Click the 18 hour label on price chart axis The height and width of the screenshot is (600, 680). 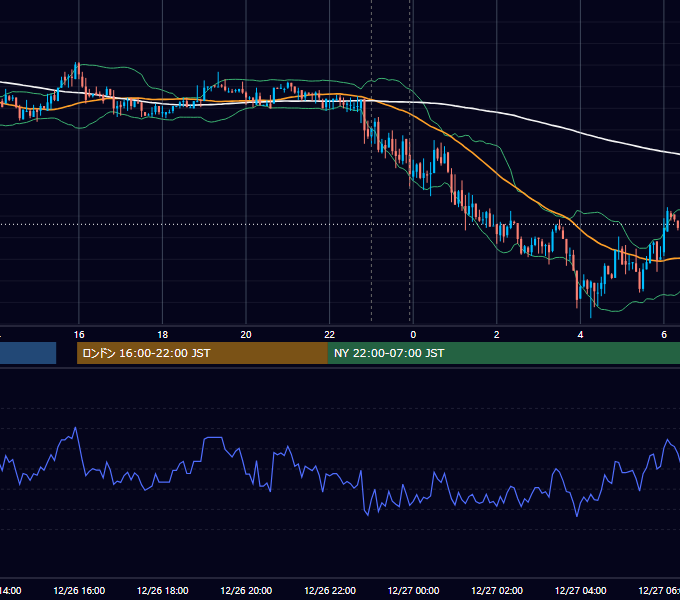pyautogui.click(x=162, y=335)
